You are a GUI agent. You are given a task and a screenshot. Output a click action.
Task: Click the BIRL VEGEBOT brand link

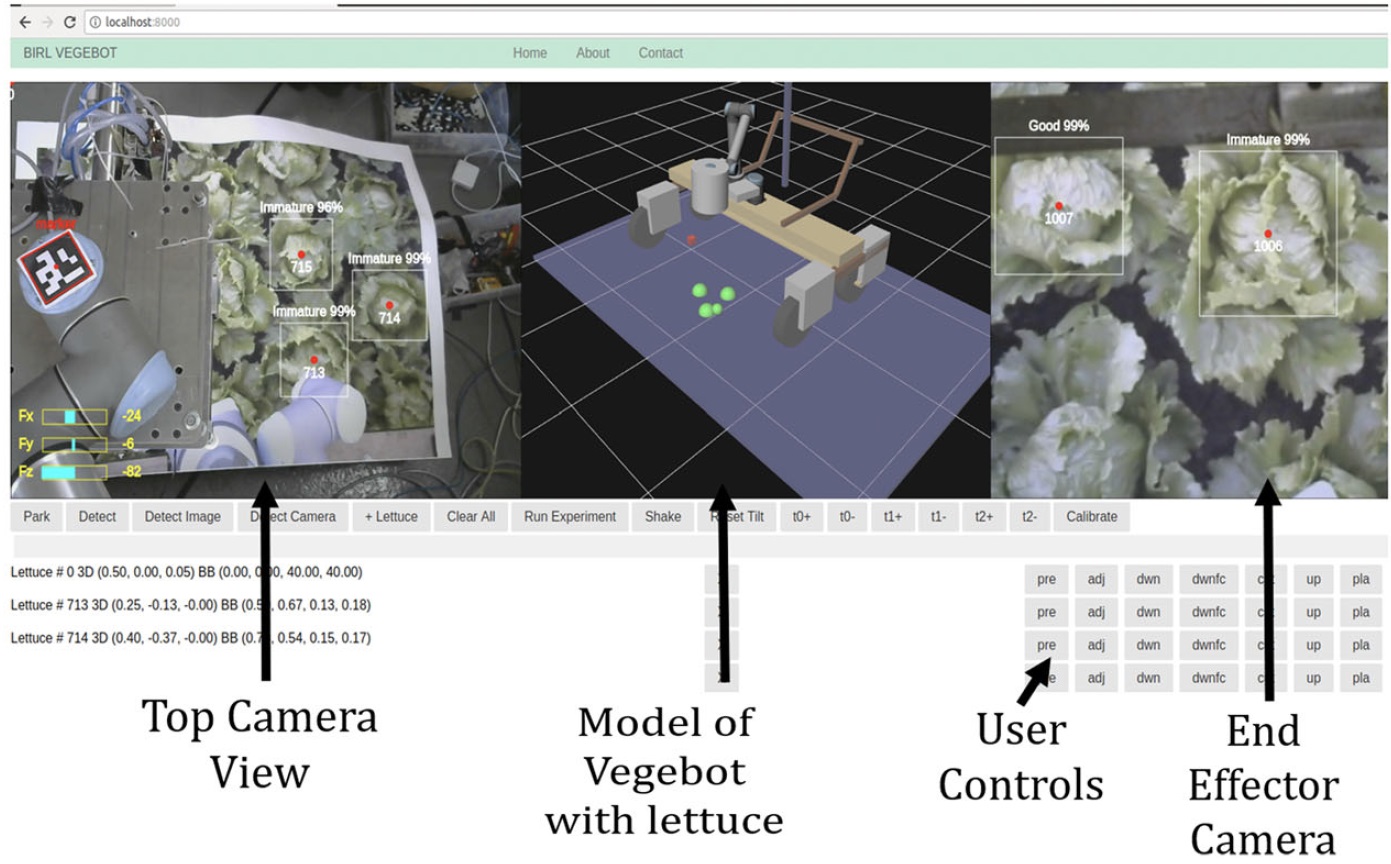point(70,53)
